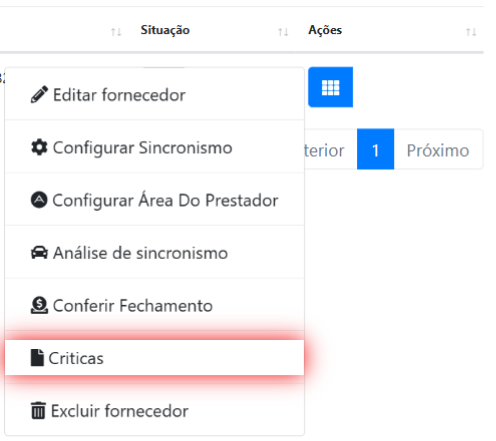
Task: Click the car icon for Análise de sincronismo
Action: [39, 253]
